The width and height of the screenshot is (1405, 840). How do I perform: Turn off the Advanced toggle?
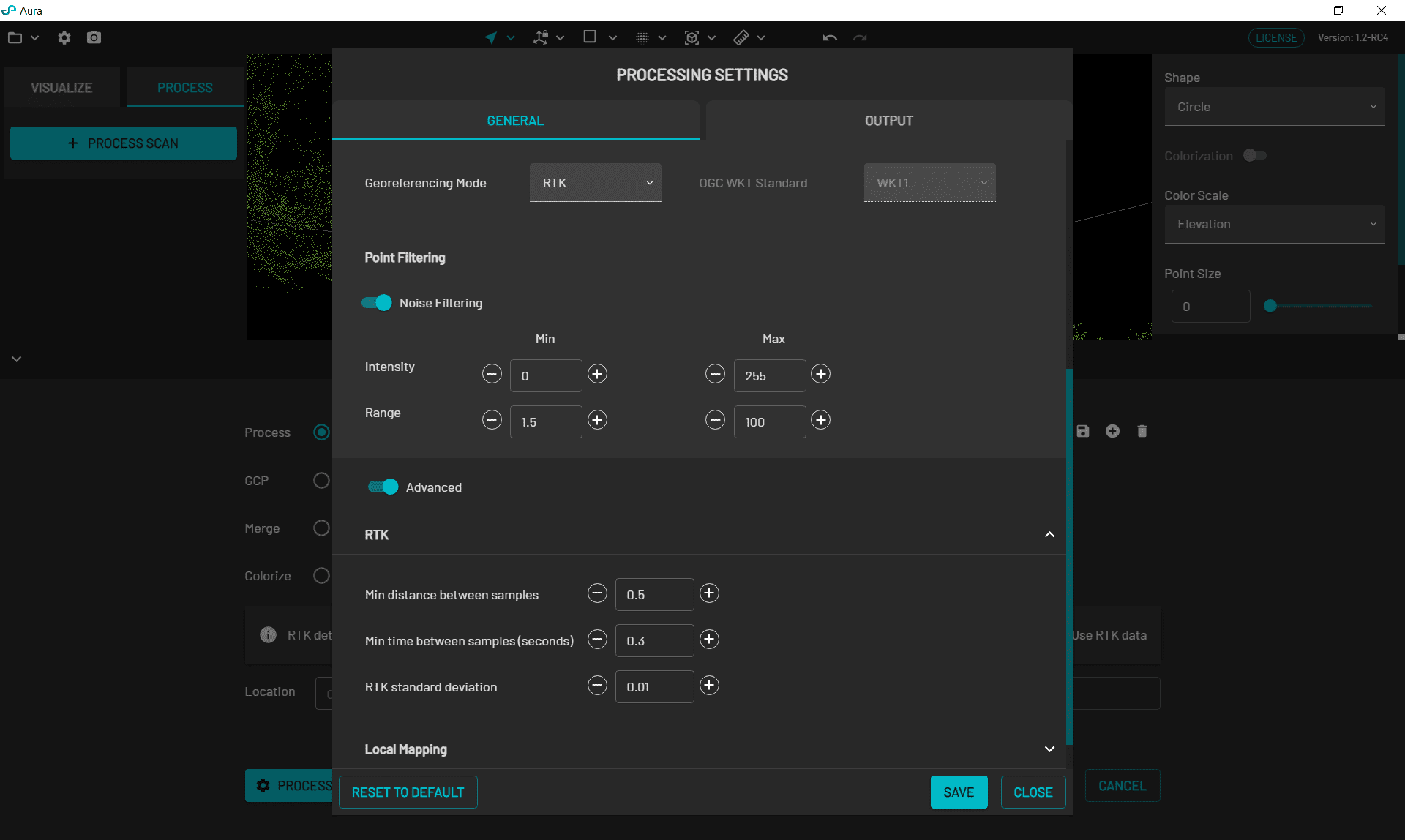(x=383, y=487)
